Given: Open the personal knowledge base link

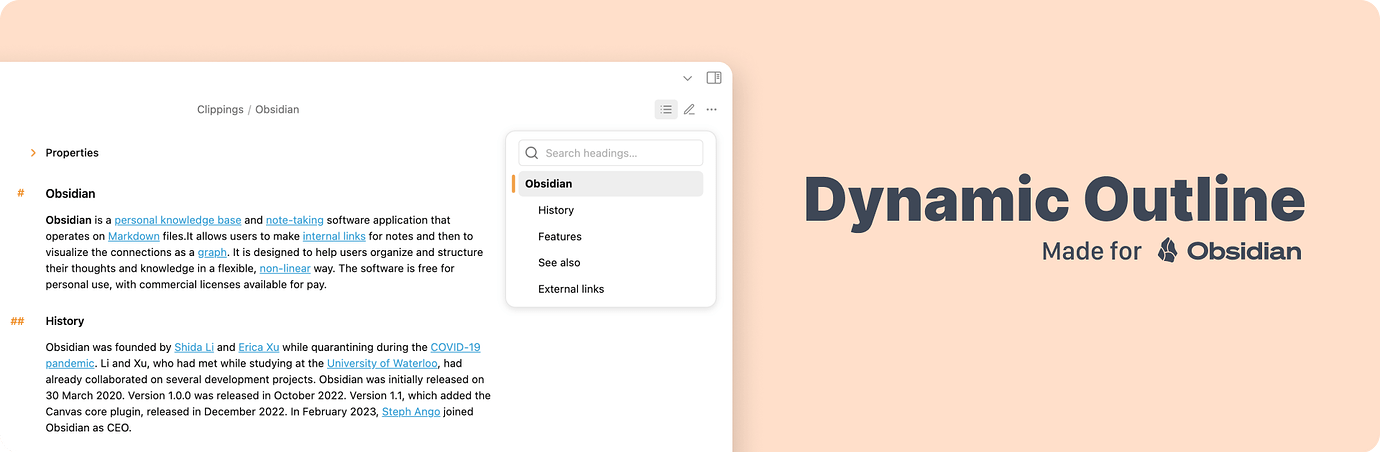Looking at the screenshot, I should click(x=177, y=220).
